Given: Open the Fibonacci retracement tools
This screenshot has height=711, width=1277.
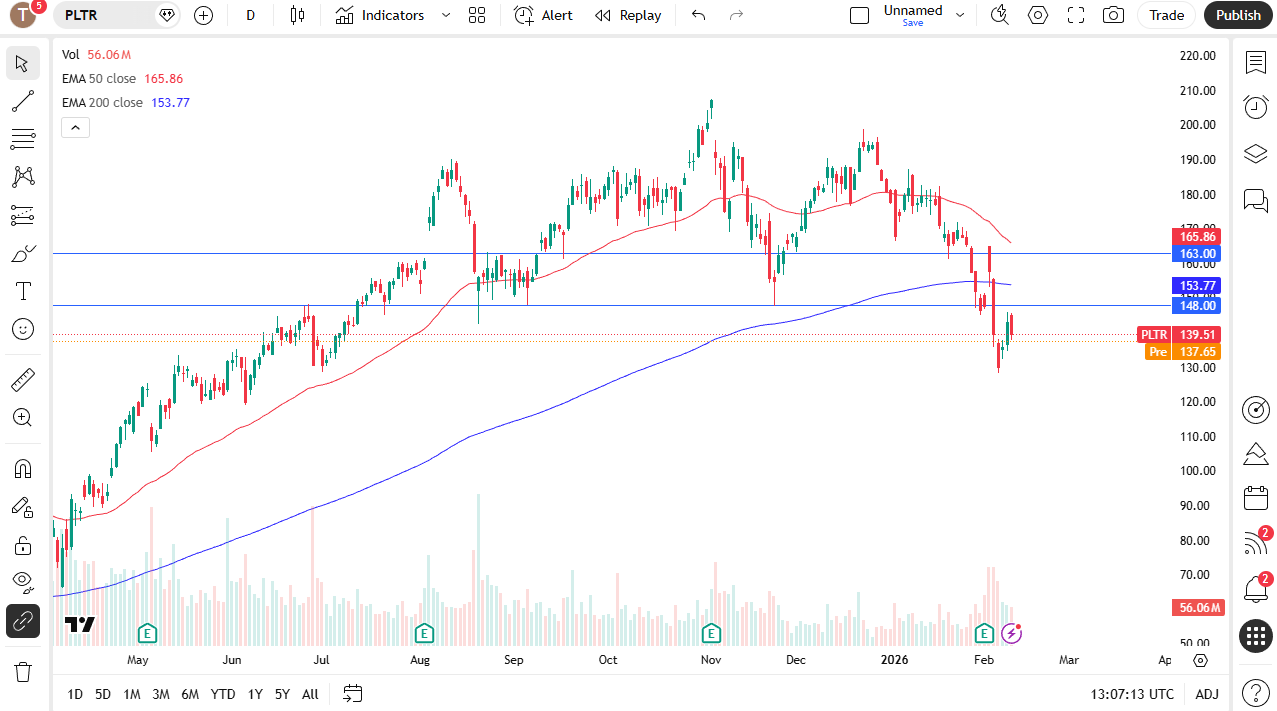Looking at the screenshot, I should tap(23, 139).
